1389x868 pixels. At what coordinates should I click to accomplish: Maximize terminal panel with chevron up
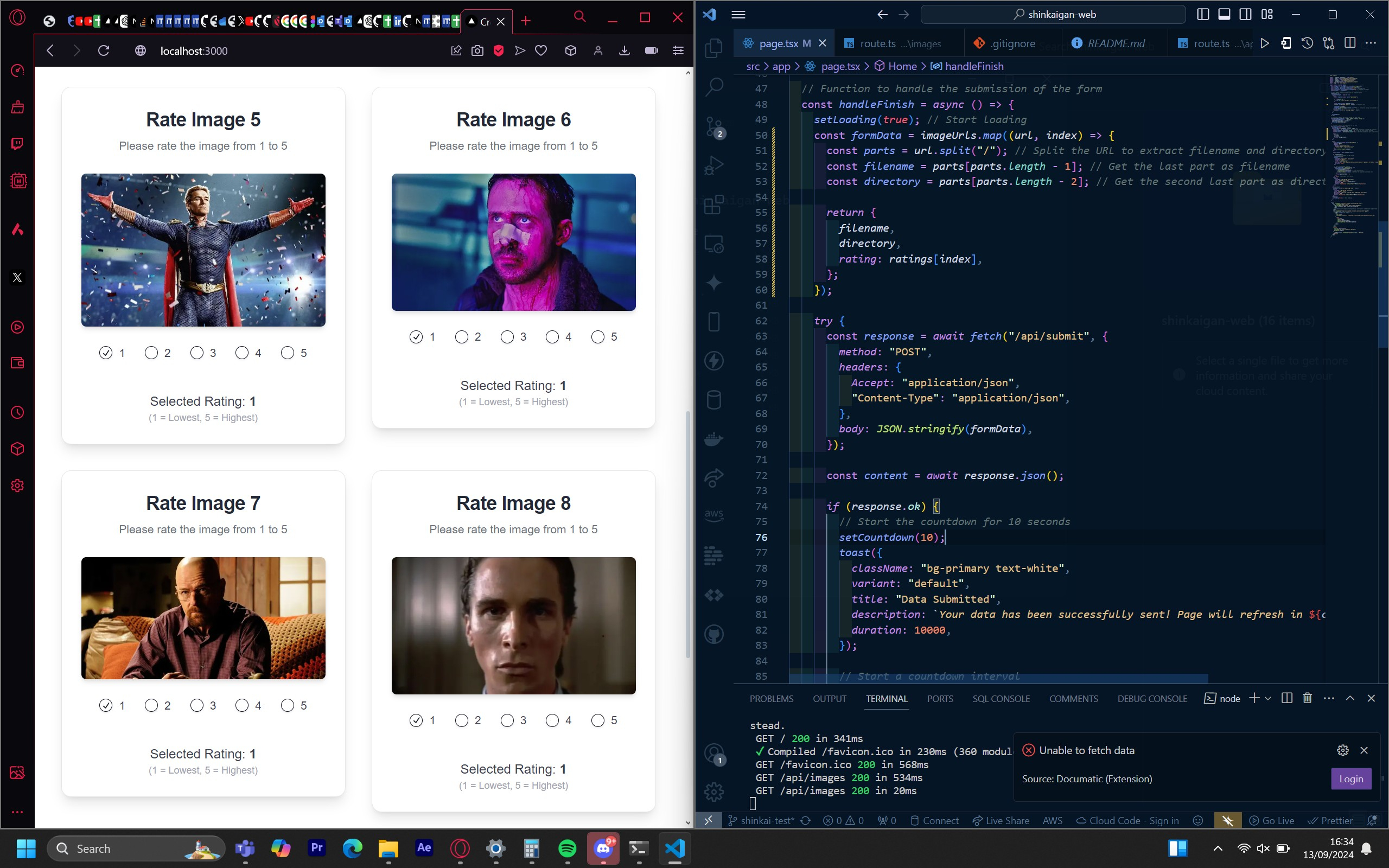1349,698
